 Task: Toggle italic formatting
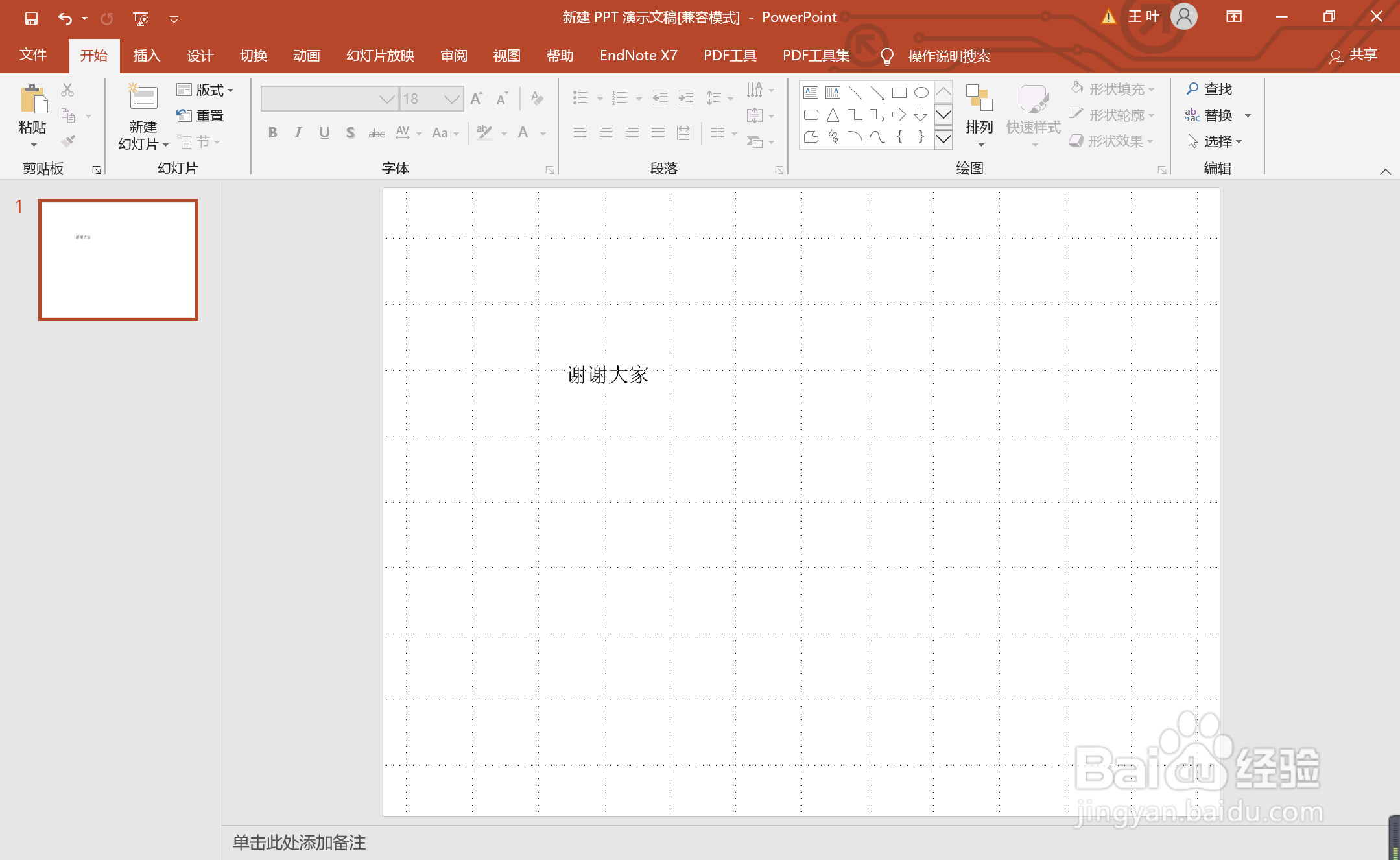click(x=298, y=132)
